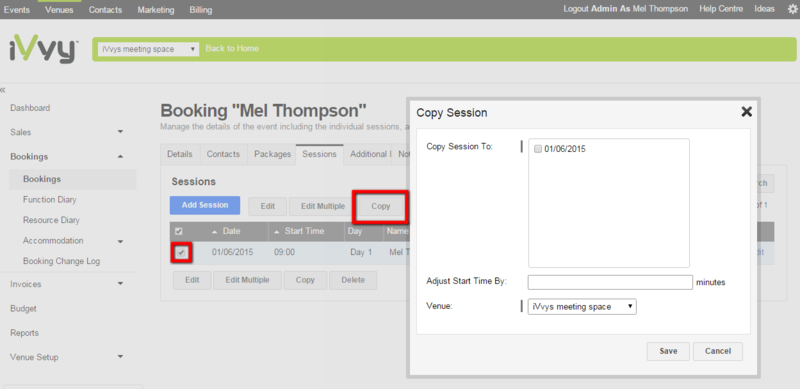Screen dimensions: 800x389
Task: Open the Marketing top menu
Action: (156, 10)
